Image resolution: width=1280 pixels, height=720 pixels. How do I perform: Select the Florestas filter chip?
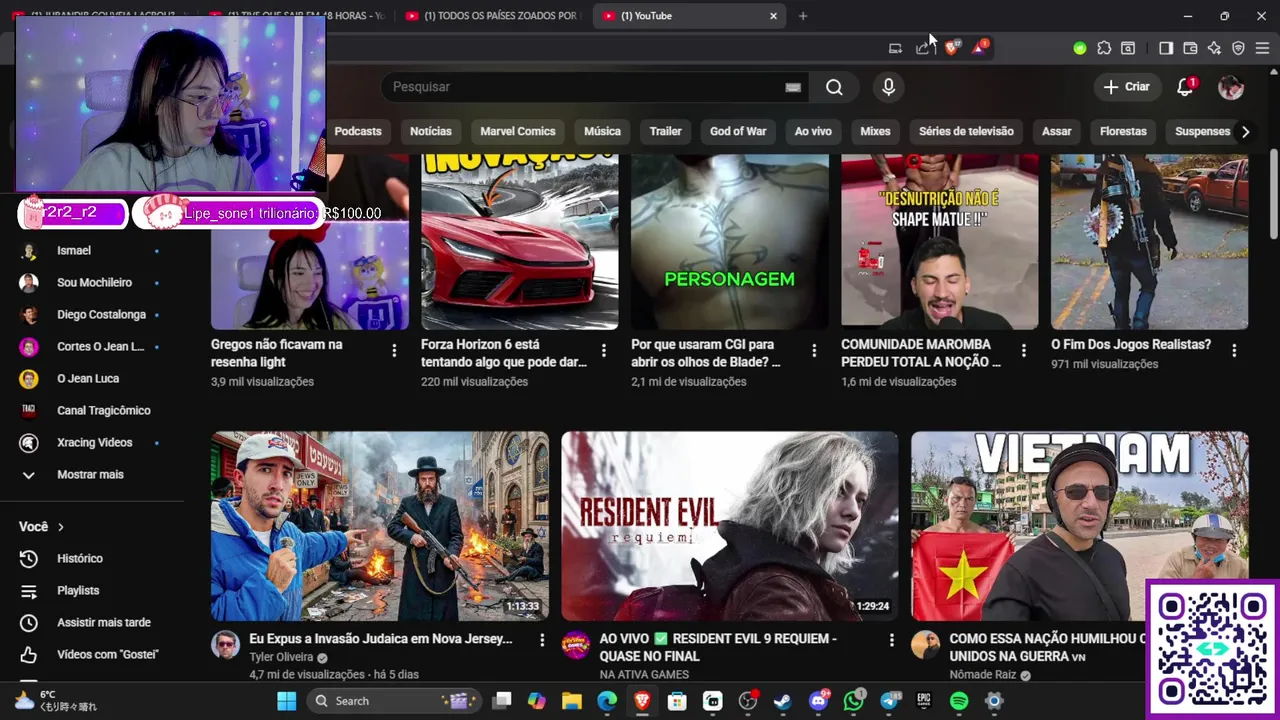click(x=1123, y=131)
